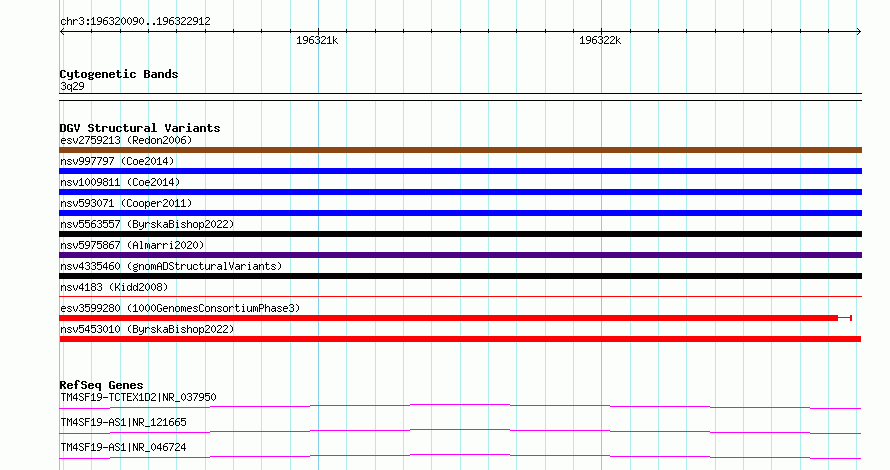Click the blue nsv1009811 variant bar
The image size is (890, 470).
[x=460, y=192]
